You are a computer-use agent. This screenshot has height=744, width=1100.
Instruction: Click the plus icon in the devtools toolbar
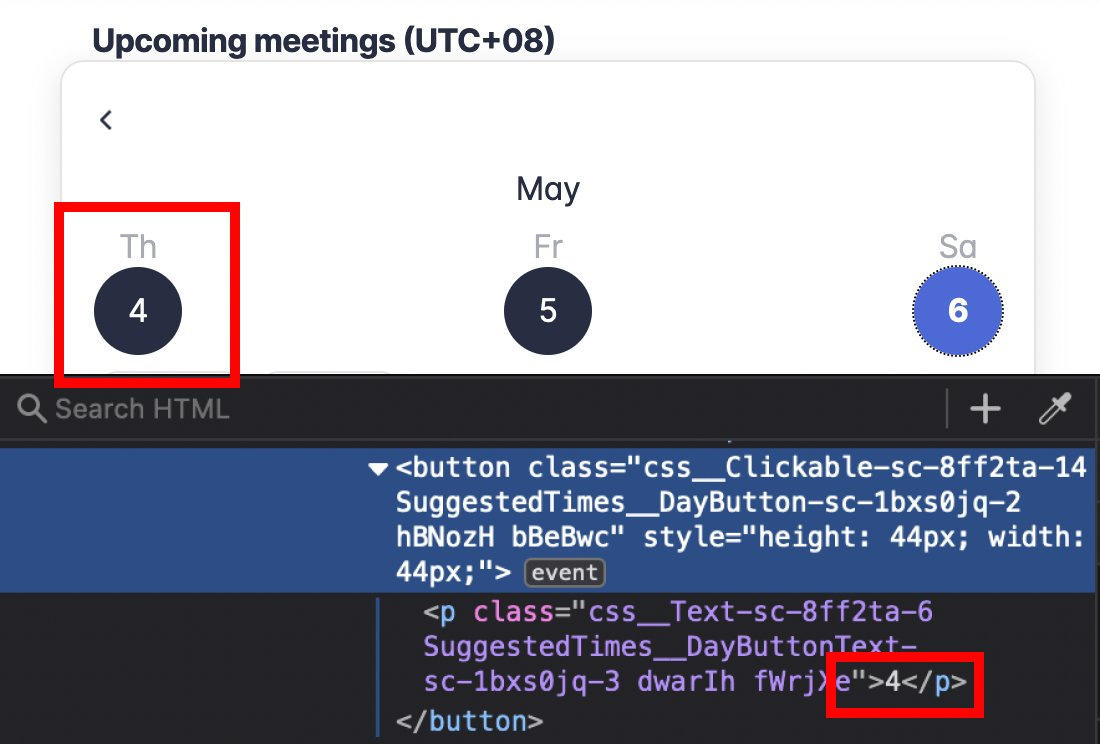point(985,408)
